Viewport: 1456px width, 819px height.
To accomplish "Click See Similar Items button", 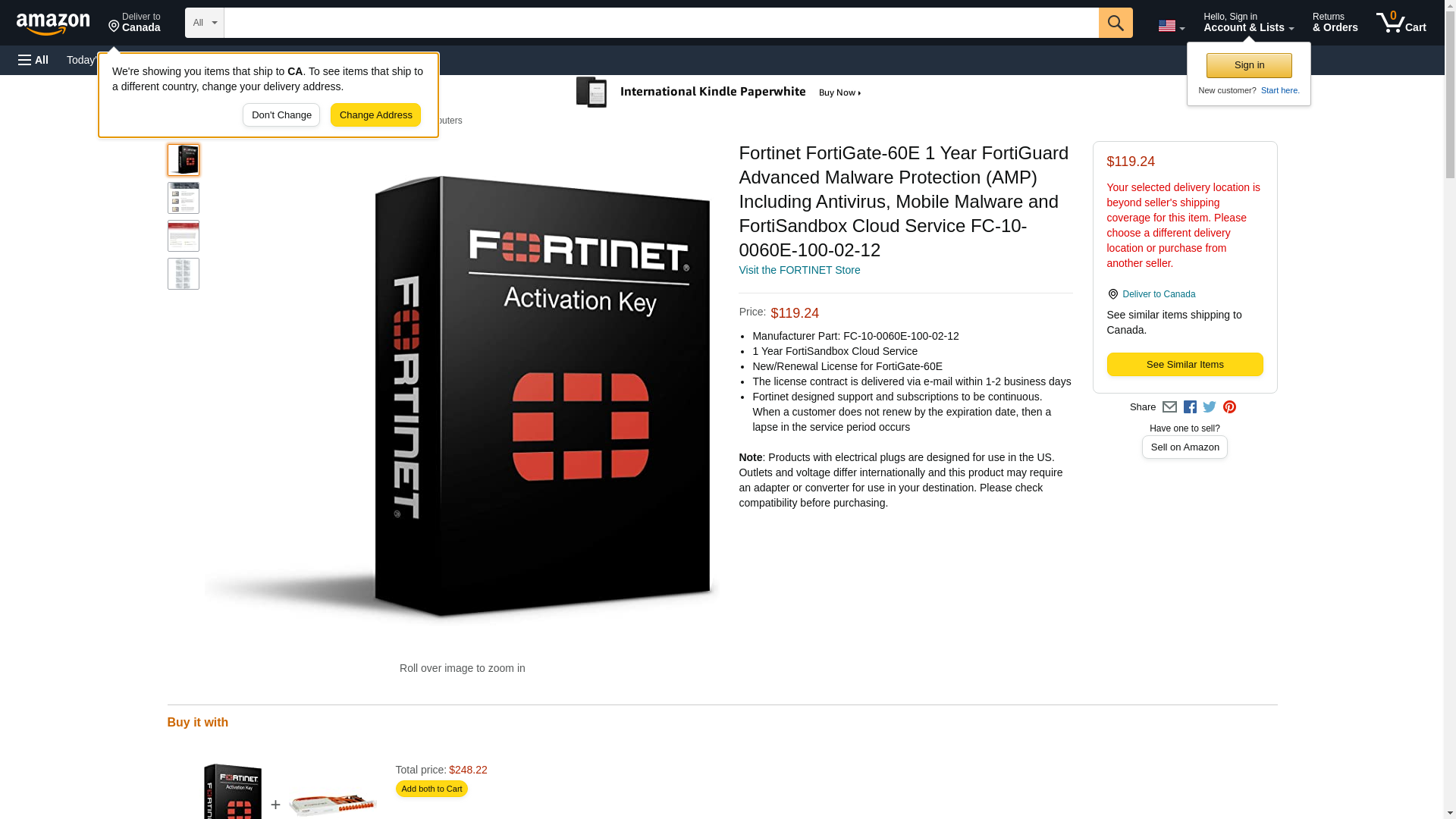I will (1185, 365).
